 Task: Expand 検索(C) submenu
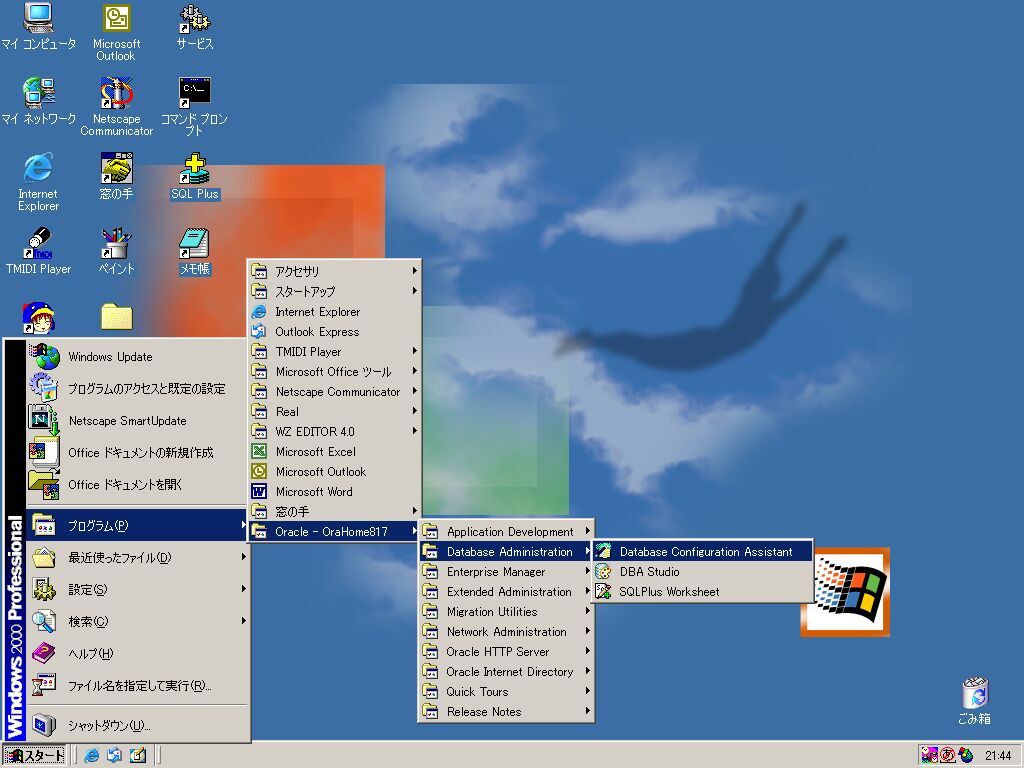[x=136, y=621]
